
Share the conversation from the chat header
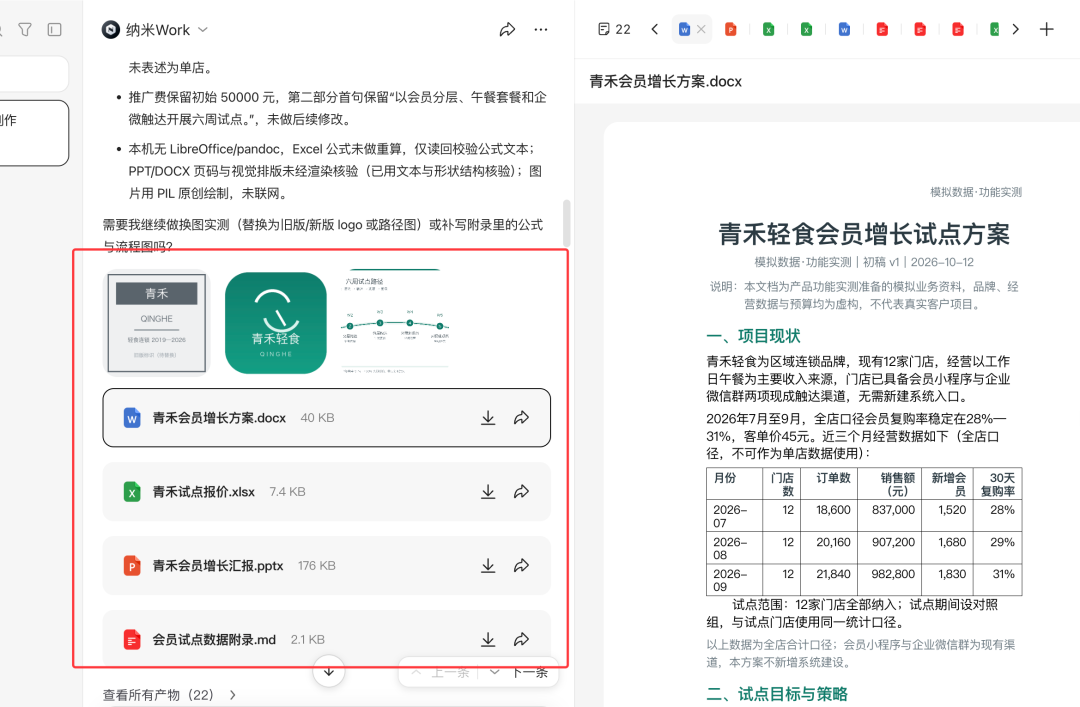507,30
